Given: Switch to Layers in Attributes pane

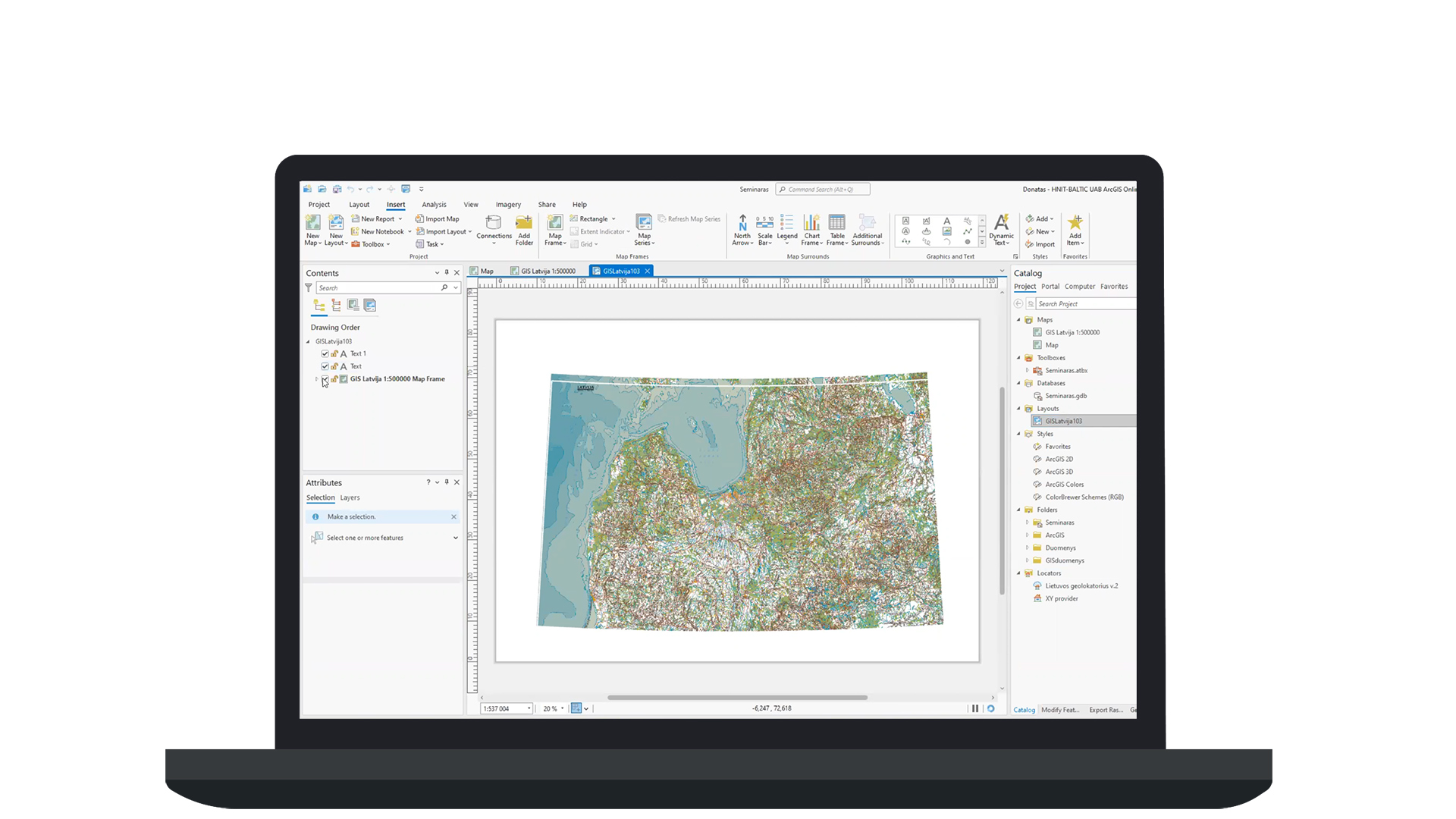Looking at the screenshot, I should (x=350, y=498).
